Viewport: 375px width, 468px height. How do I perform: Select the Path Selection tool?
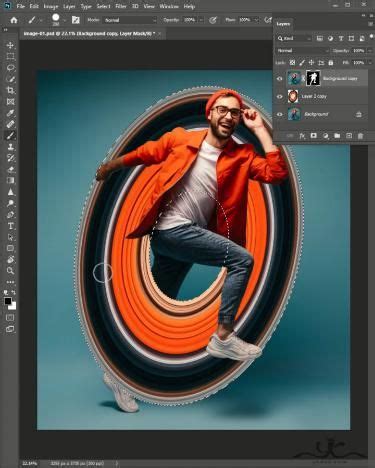coord(10,237)
